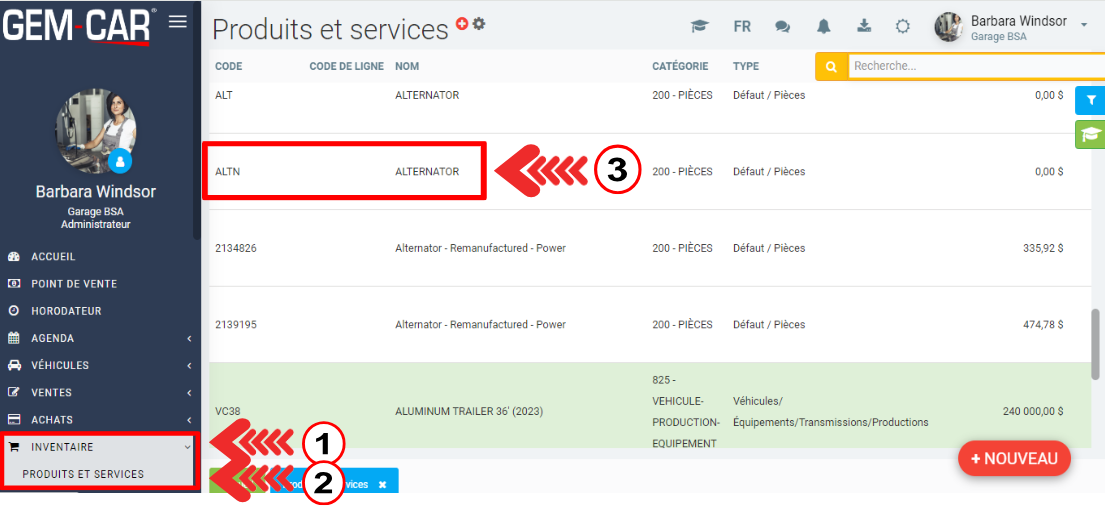The height and width of the screenshot is (506, 1105).
Task: Click the download icon in header
Action: coord(864,27)
